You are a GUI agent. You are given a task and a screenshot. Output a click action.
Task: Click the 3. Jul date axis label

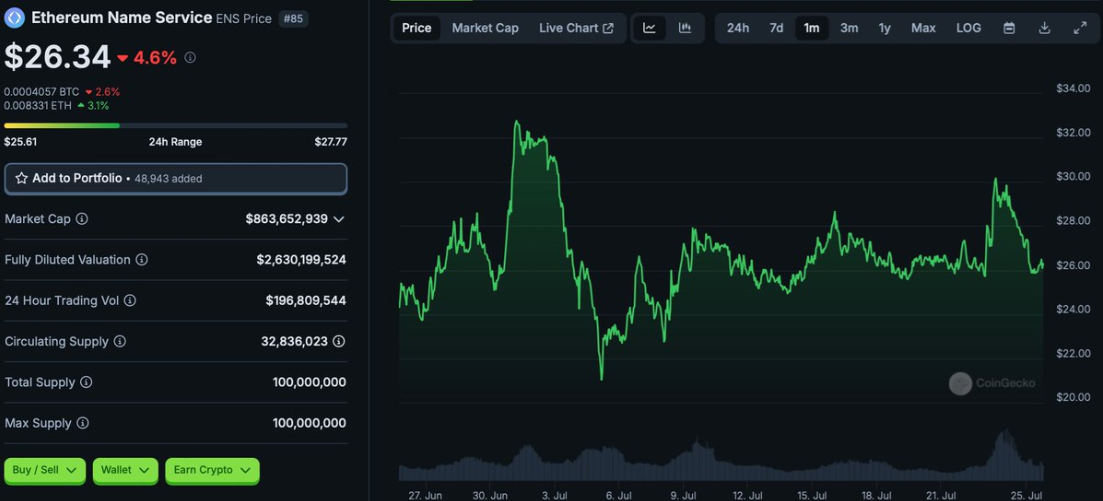(x=555, y=495)
